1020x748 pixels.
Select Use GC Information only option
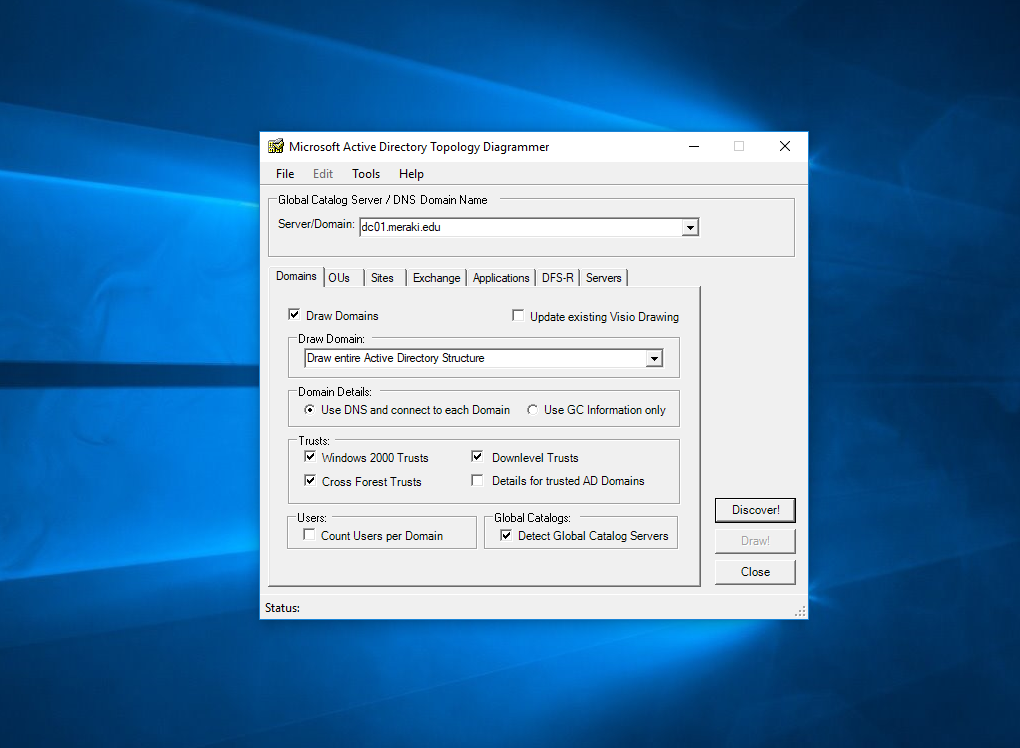(x=532, y=410)
